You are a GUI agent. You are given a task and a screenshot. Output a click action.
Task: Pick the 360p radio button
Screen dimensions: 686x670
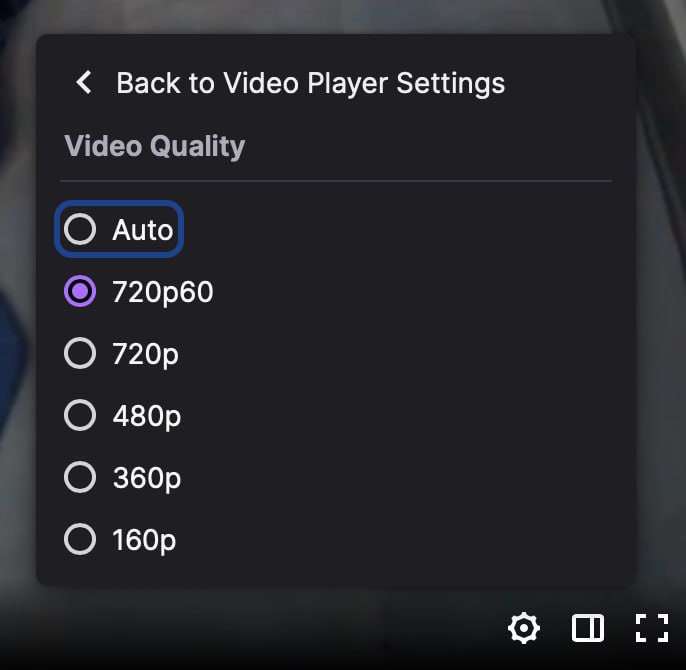(80, 477)
